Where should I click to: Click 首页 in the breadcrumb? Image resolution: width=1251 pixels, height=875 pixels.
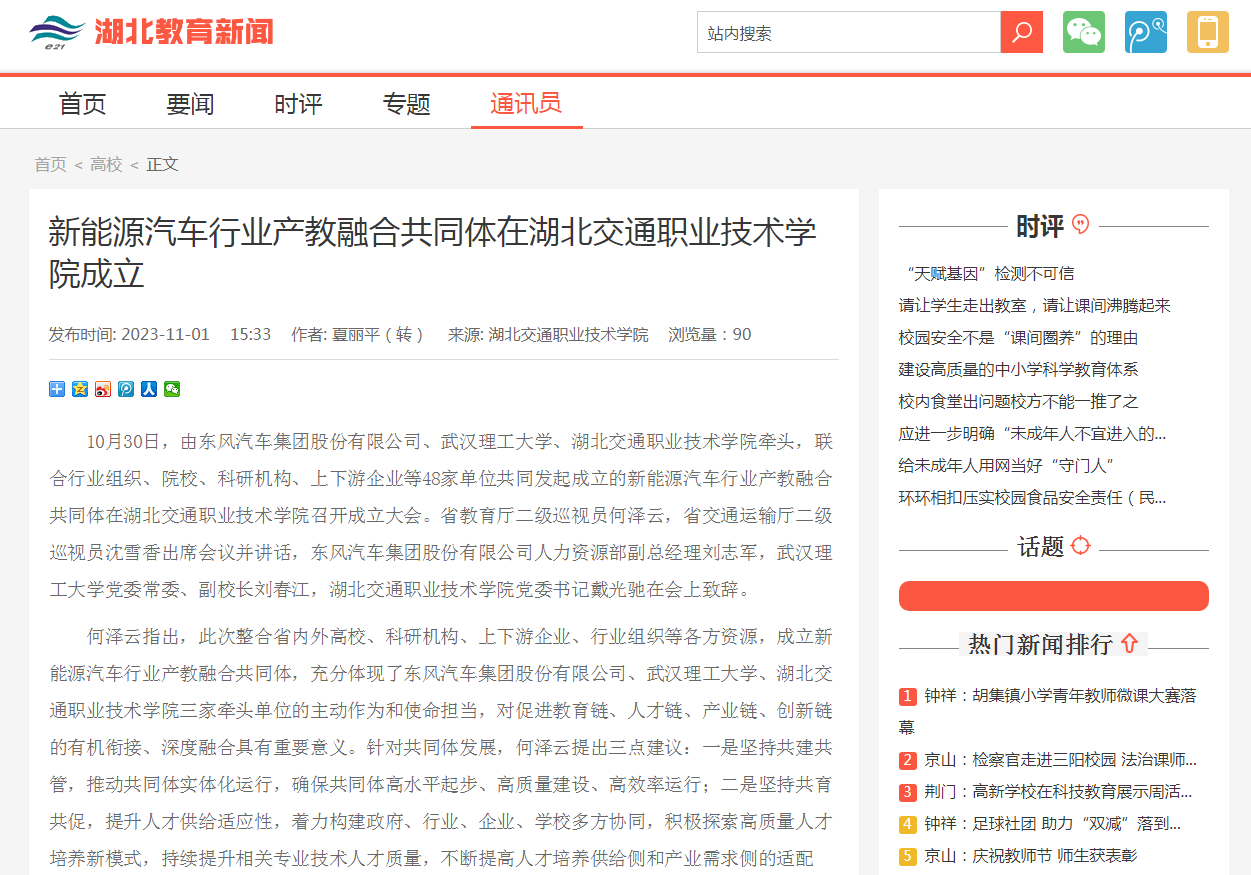(51, 164)
